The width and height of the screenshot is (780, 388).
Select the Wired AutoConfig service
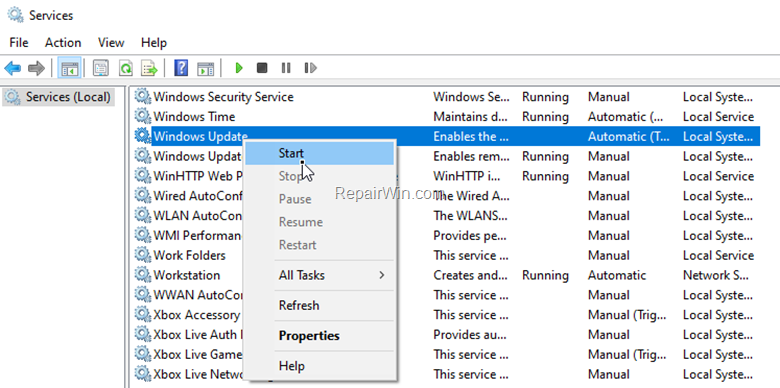coord(446,195)
